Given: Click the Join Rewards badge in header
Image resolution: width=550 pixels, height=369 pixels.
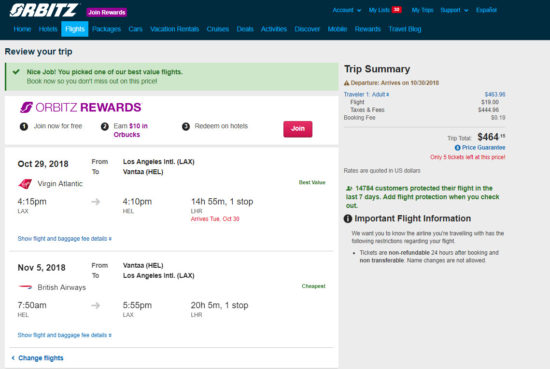Looking at the screenshot, I should pos(107,12).
